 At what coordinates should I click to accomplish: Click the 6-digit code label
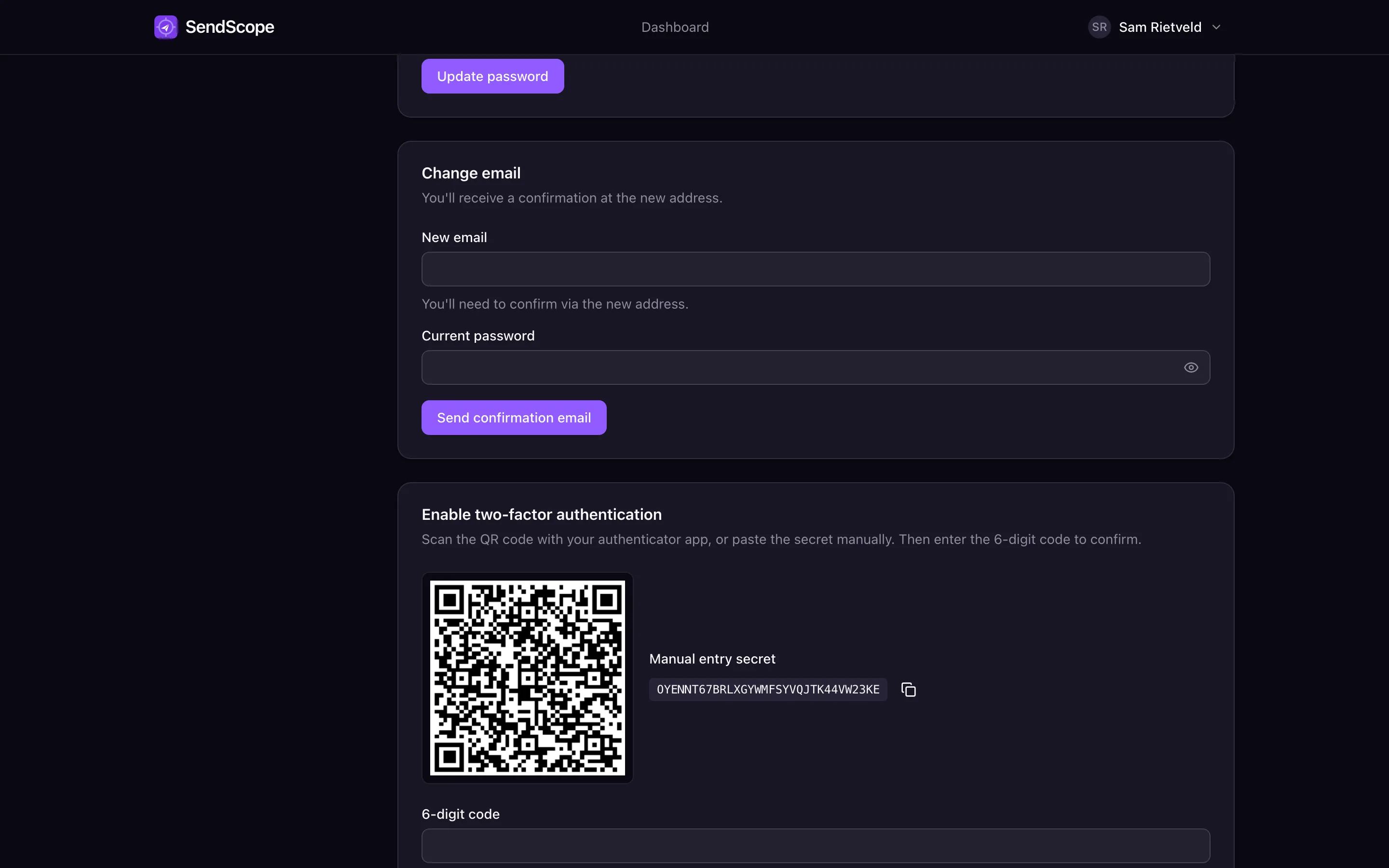[x=460, y=814]
